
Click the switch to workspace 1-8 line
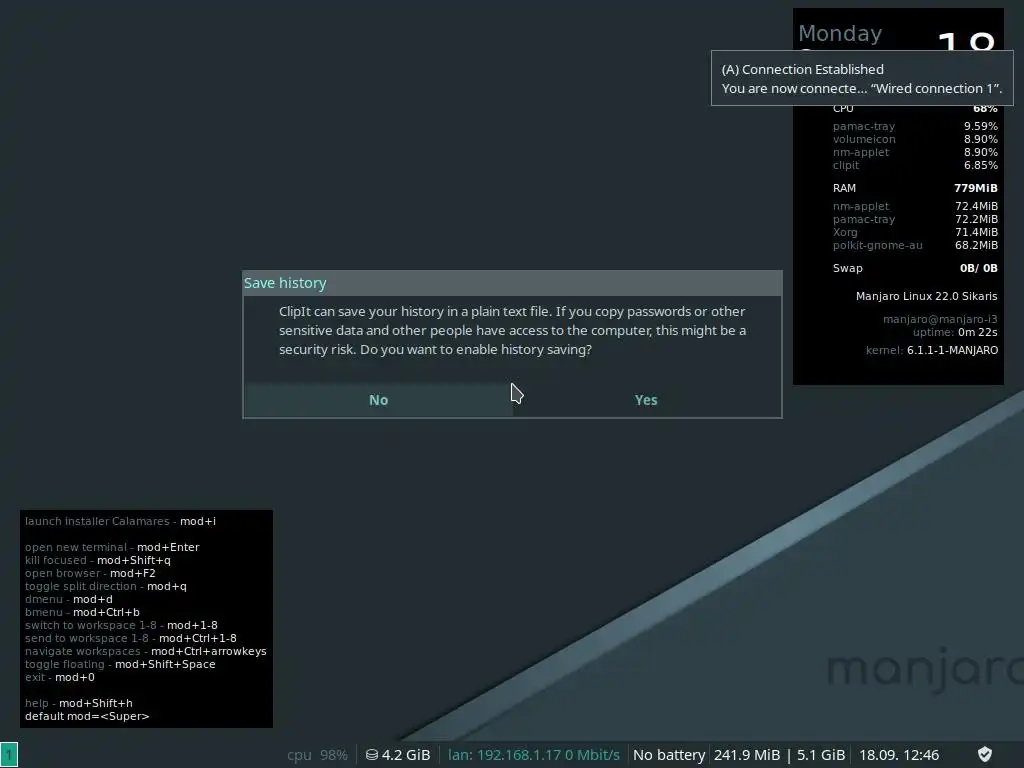click(x=121, y=626)
